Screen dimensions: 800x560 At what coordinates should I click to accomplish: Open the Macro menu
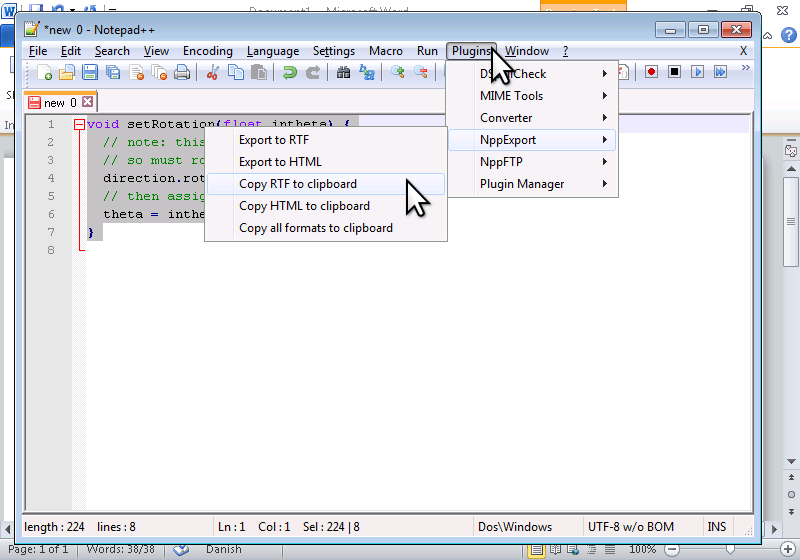pos(386,51)
